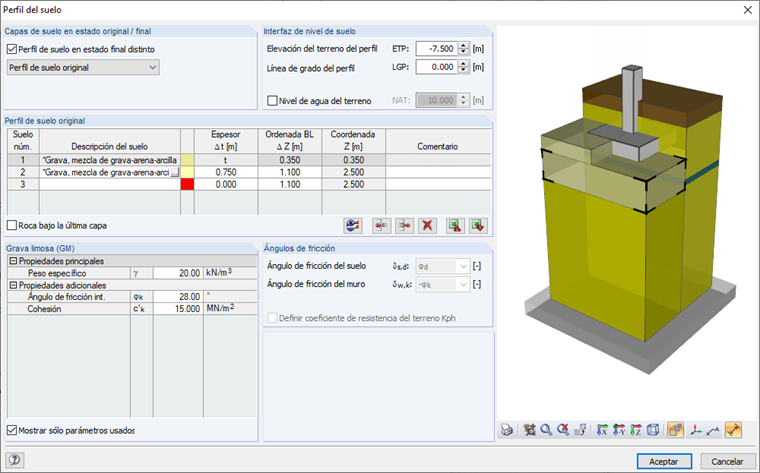Viewport: 760px width, 473px height.
Task: Click light yellow color swatch of soil 2
Action: (x=187, y=172)
